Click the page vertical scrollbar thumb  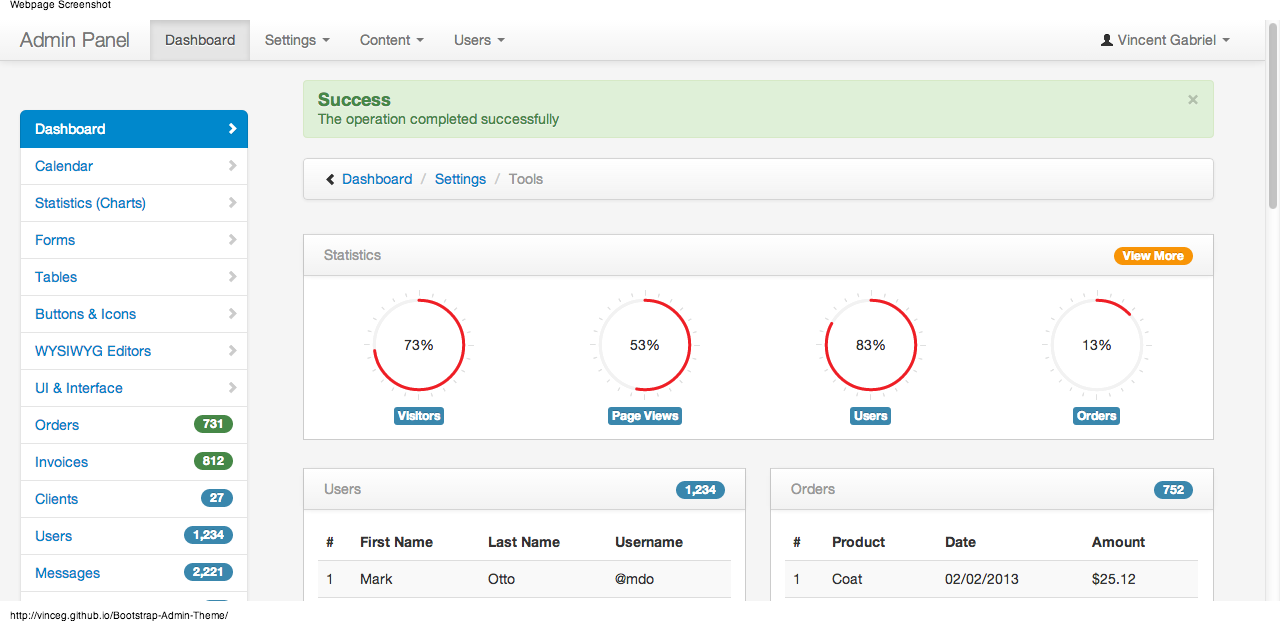click(x=1273, y=115)
